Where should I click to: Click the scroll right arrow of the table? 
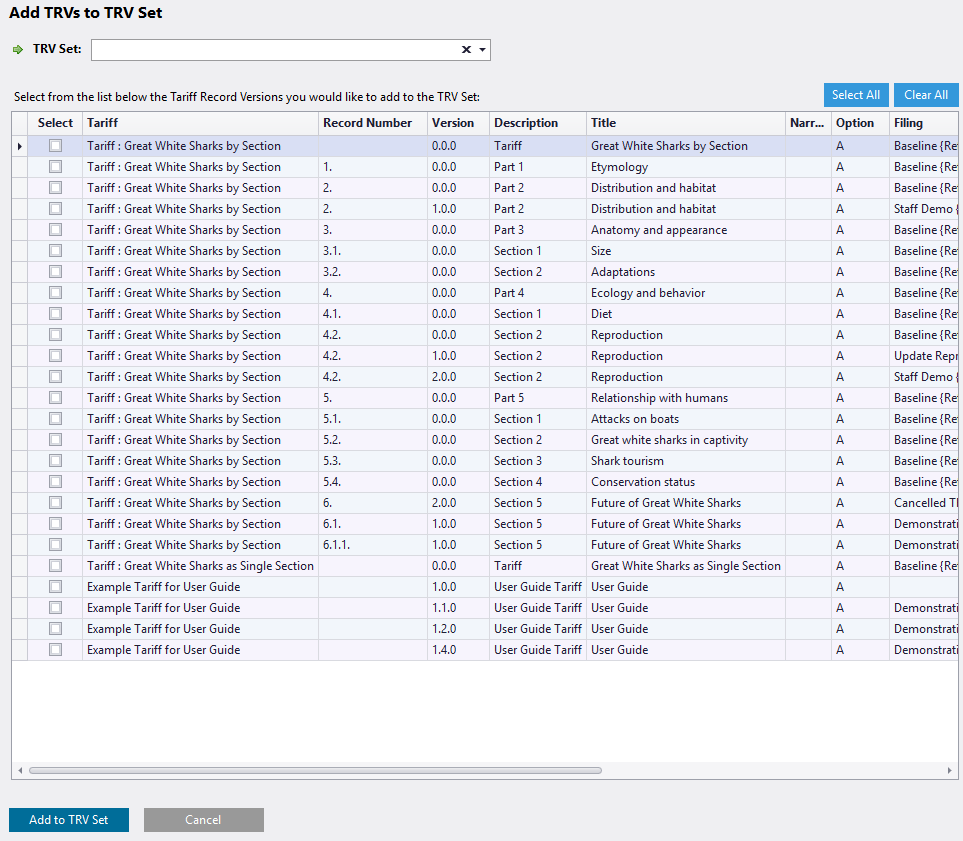949,770
